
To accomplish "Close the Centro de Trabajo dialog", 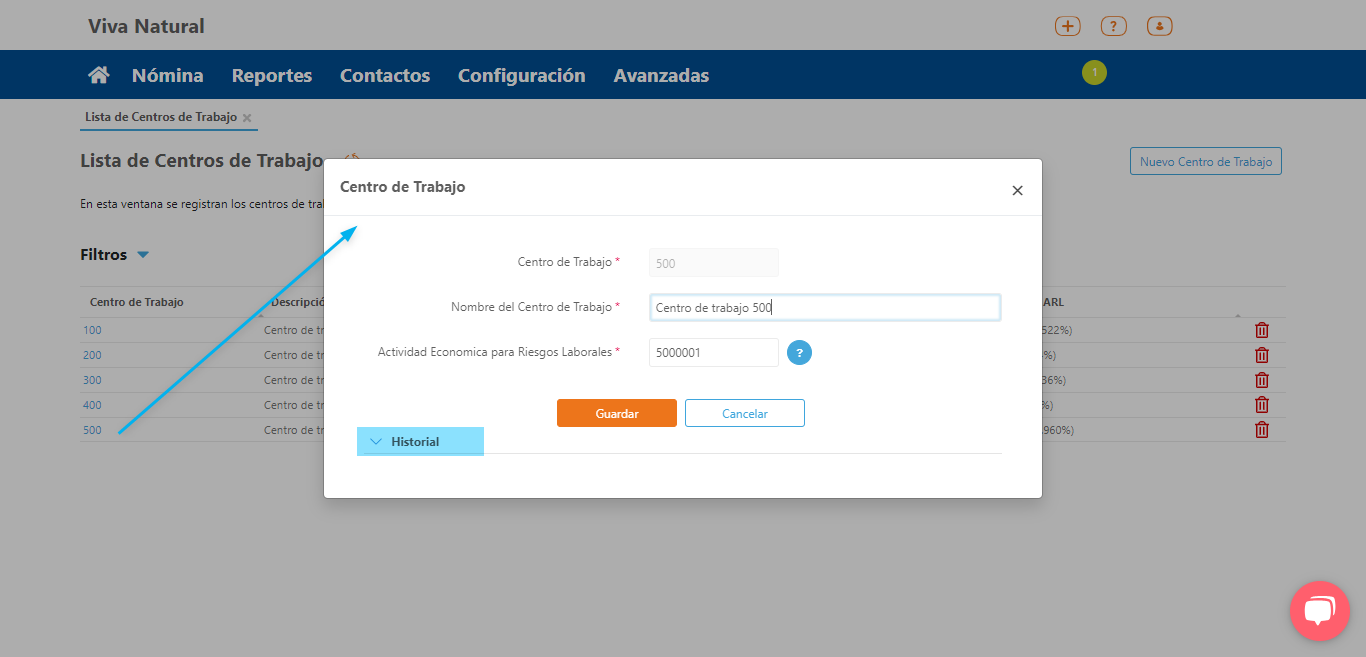I will pyautogui.click(x=1017, y=190).
